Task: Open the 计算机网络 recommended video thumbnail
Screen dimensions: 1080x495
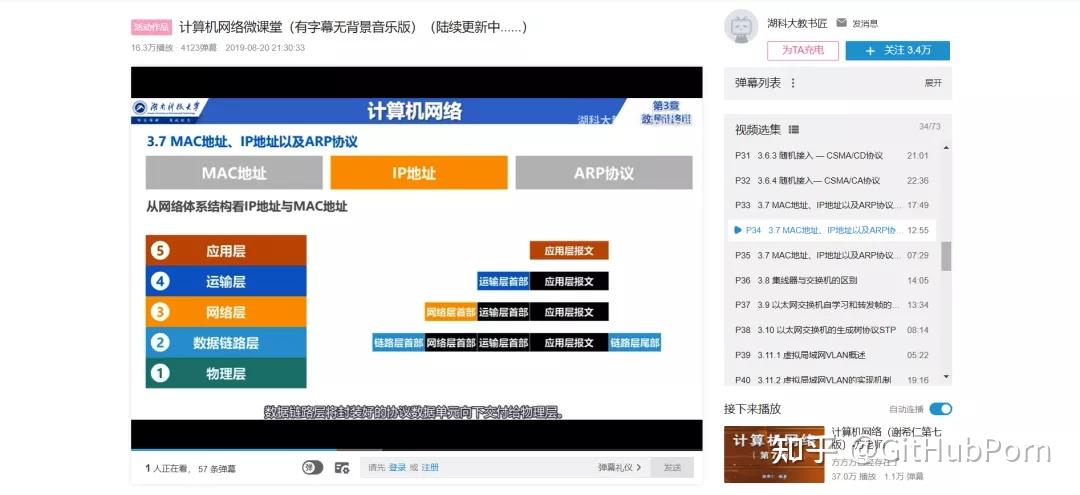Action: pyautogui.click(x=774, y=454)
